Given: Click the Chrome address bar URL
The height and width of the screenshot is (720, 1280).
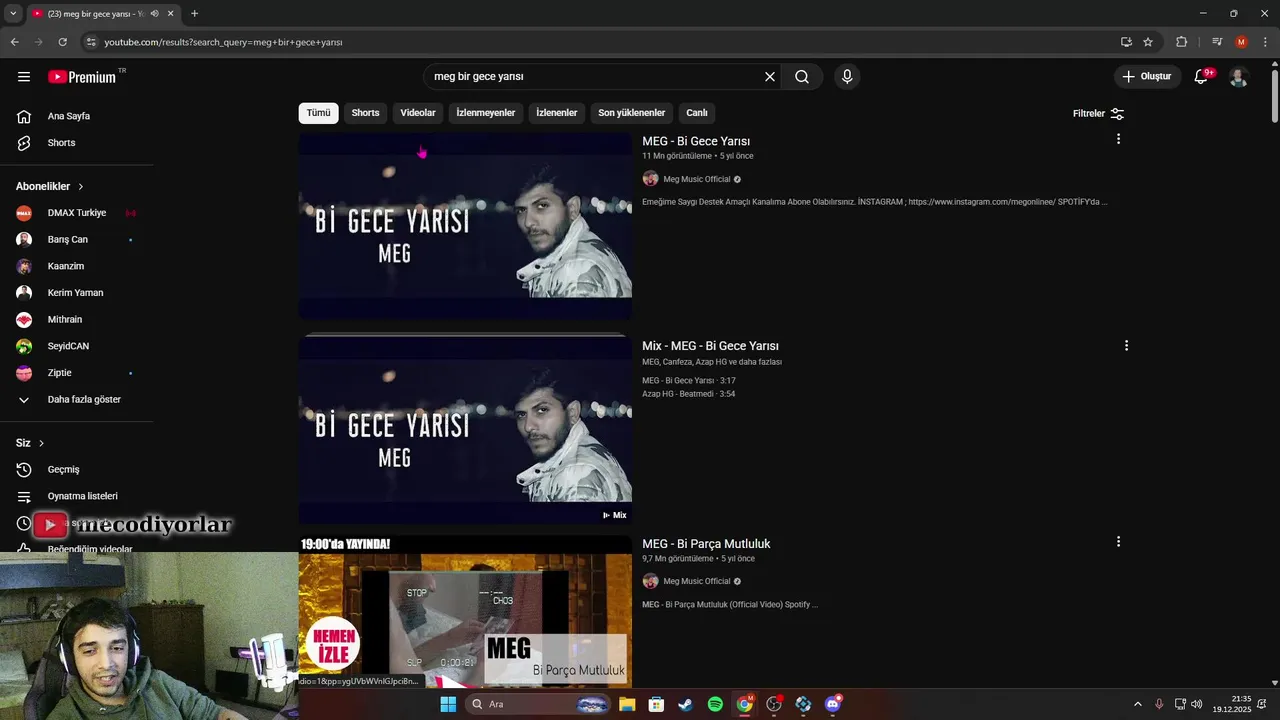Looking at the screenshot, I should (223, 42).
